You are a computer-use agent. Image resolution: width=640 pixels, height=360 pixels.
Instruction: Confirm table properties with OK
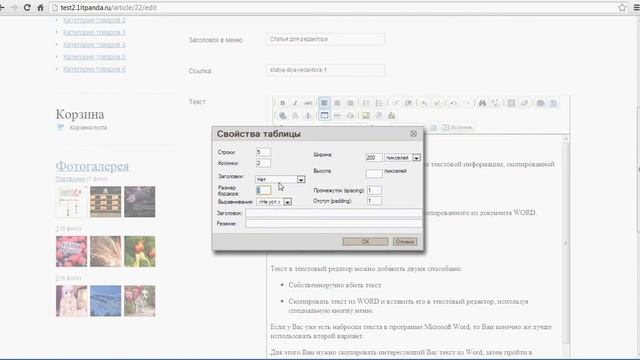pyautogui.click(x=365, y=242)
